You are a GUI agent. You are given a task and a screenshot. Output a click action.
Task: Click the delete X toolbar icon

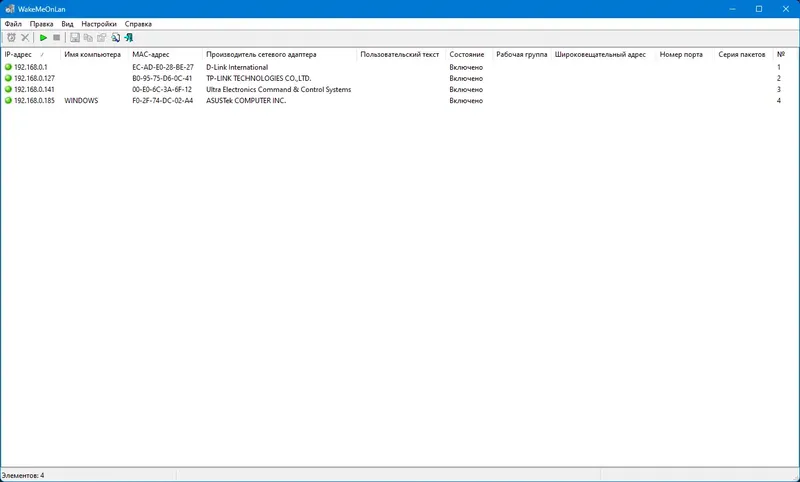pyautogui.click(x=24, y=38)
